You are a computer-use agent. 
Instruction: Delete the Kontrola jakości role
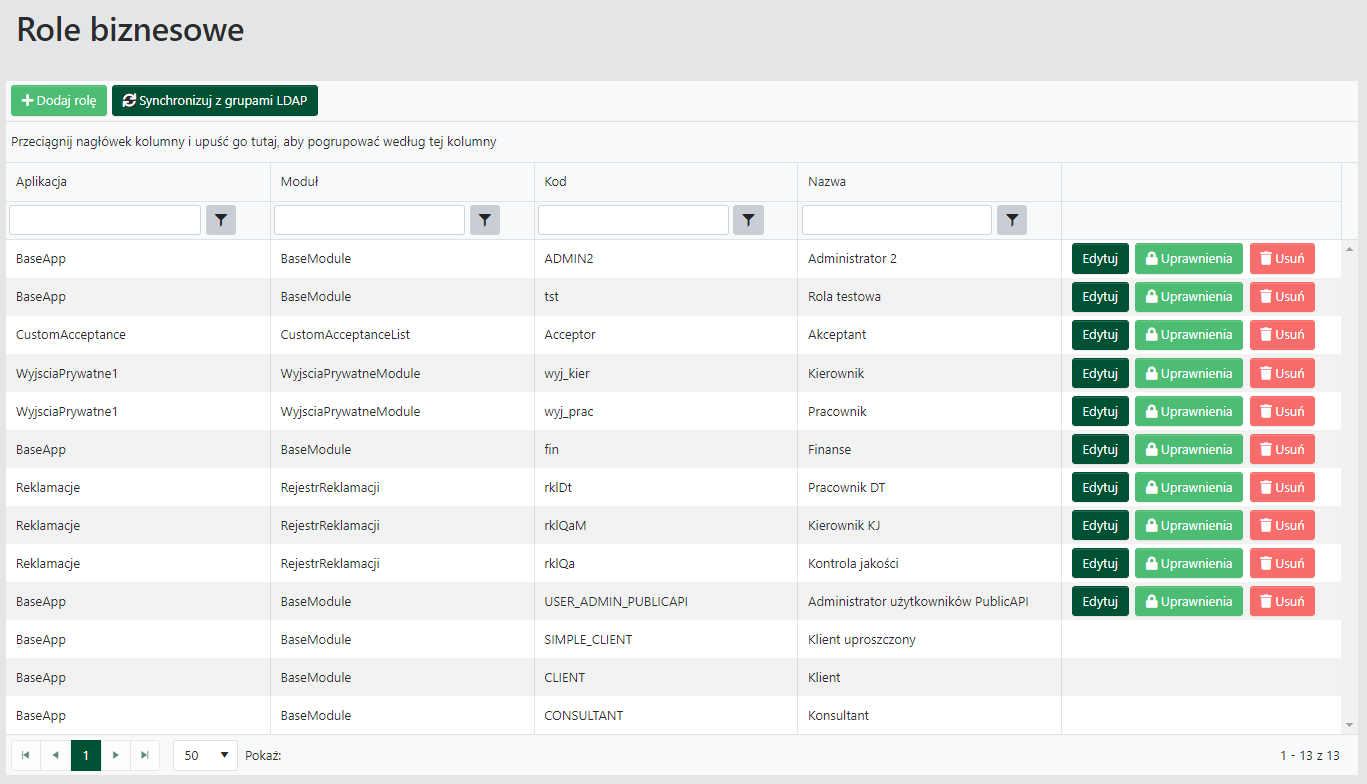[1282, 563]
